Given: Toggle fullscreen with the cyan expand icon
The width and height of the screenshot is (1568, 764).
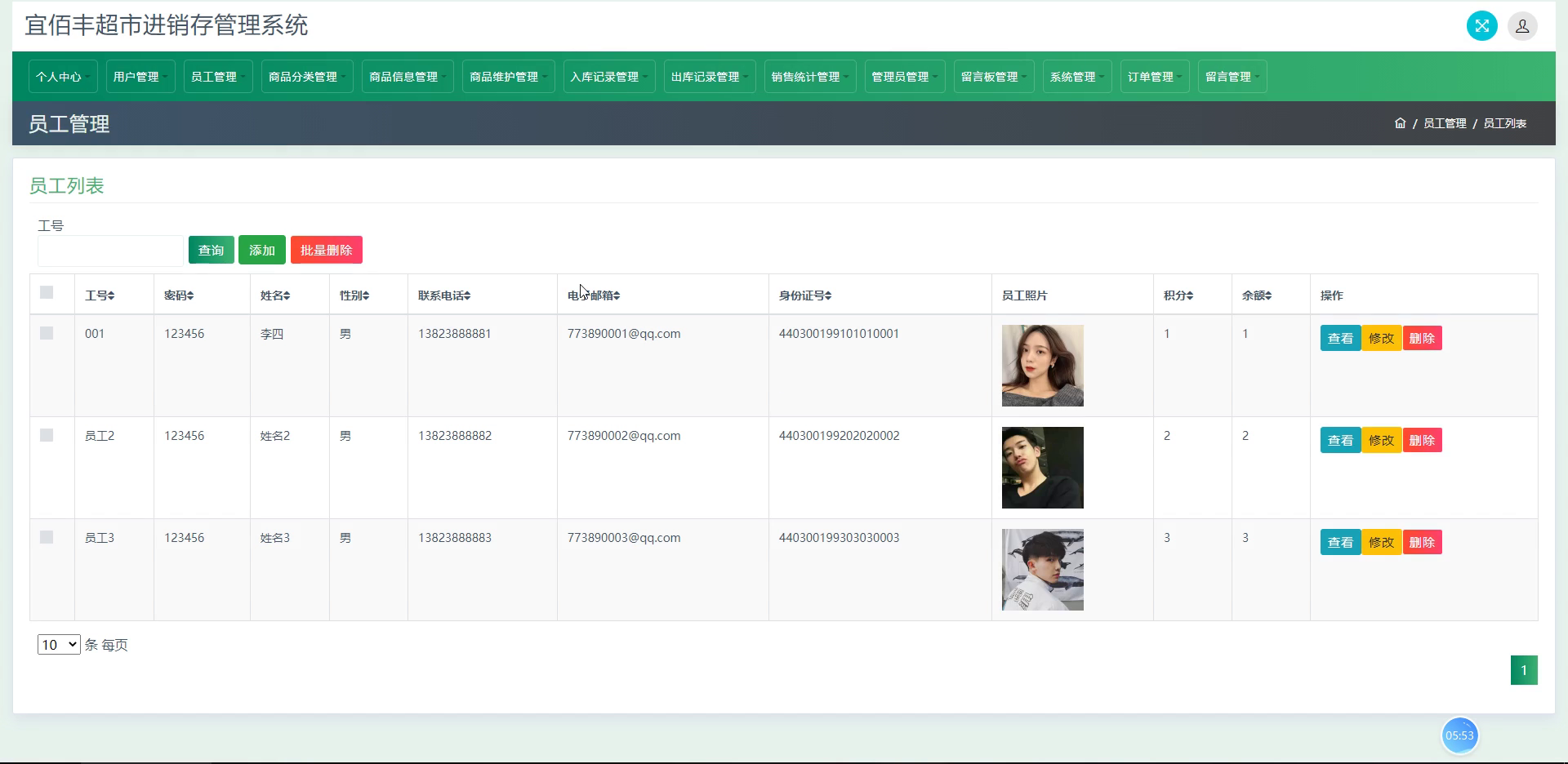Looking at the screenshot, I should point(1481,26).
